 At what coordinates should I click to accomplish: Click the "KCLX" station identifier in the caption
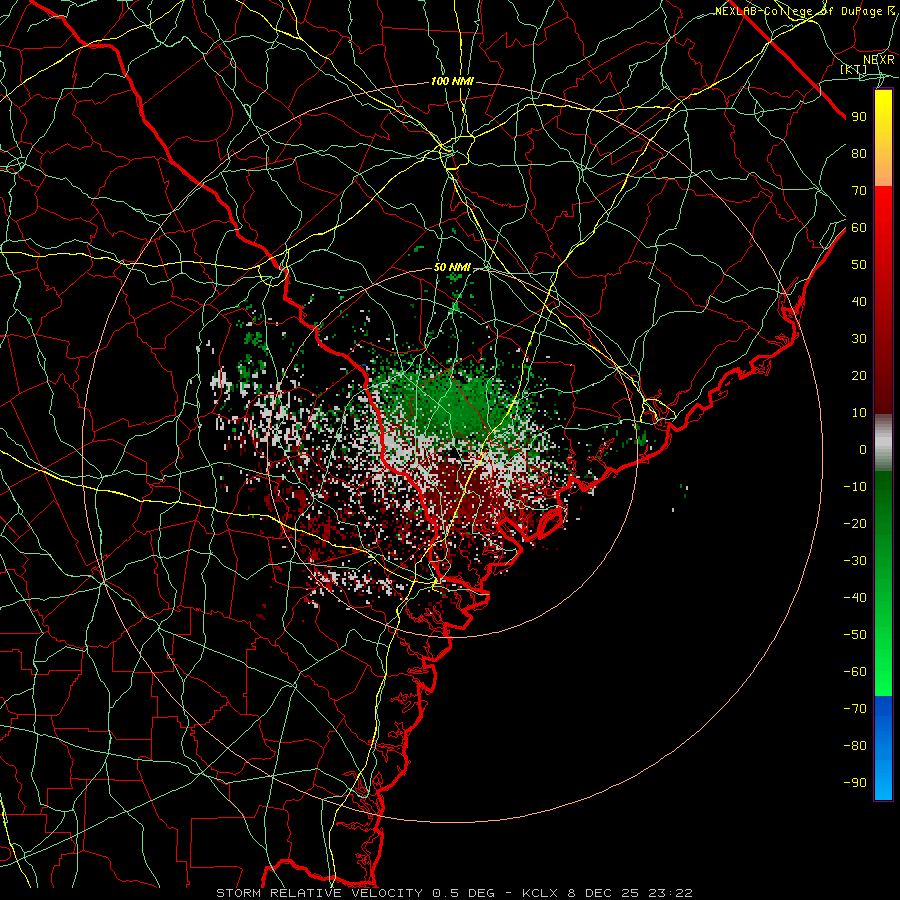tap(540, 893)
